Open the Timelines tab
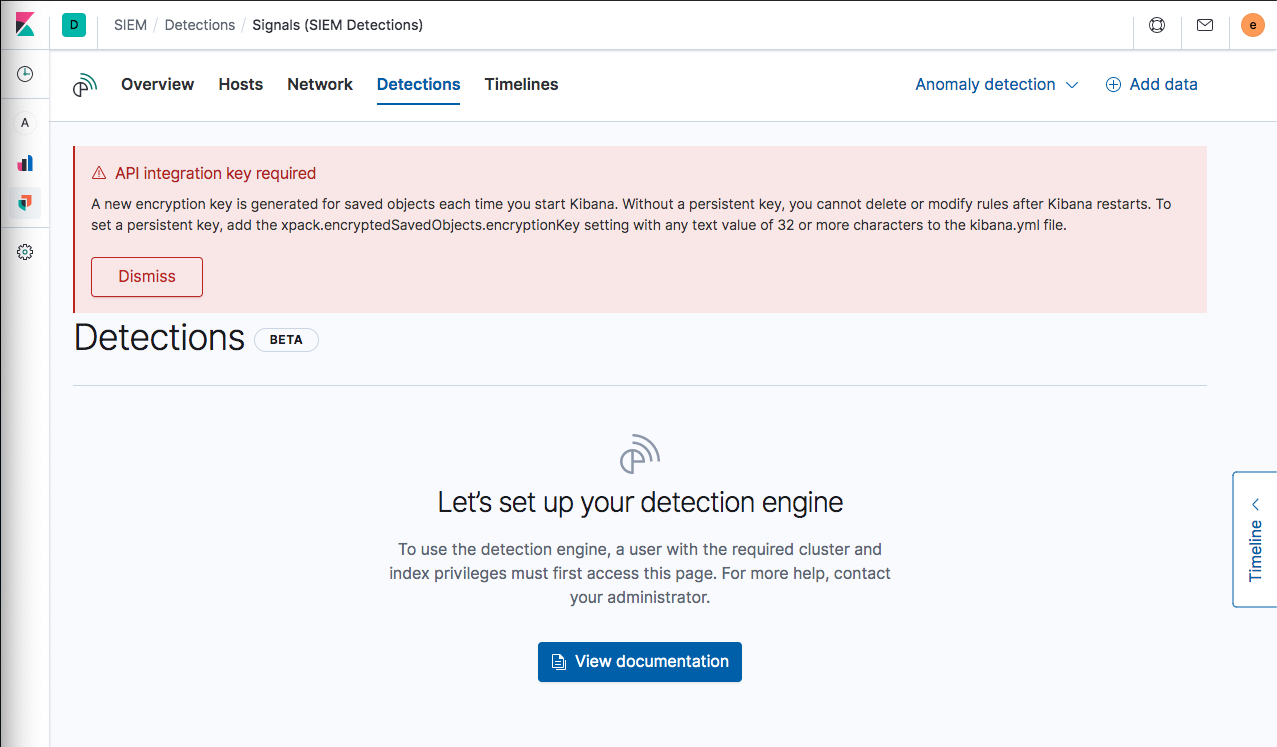The image size is (1277, 747). coord(522,85)
